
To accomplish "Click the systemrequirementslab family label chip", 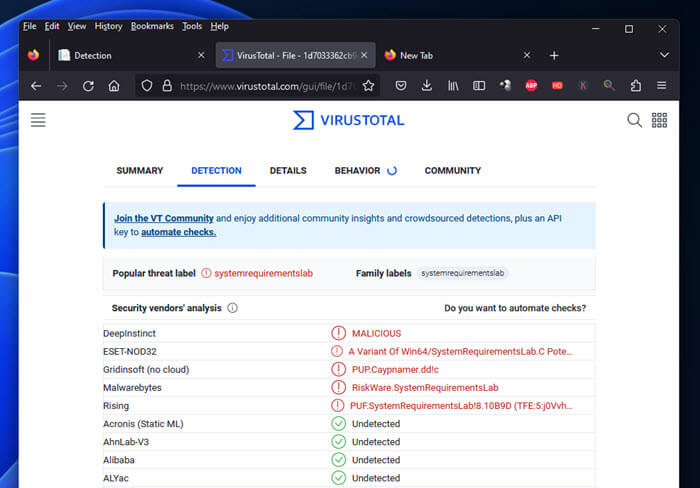I will click(462, 273).
